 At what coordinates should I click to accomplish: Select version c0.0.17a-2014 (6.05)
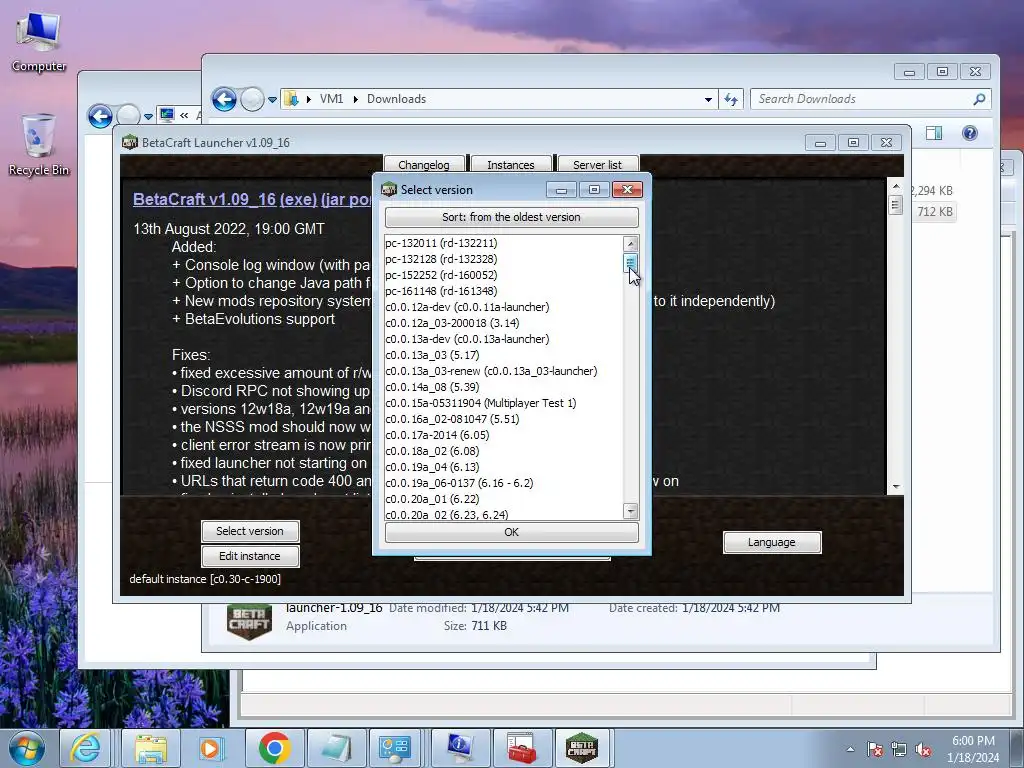tap(504, 435)
